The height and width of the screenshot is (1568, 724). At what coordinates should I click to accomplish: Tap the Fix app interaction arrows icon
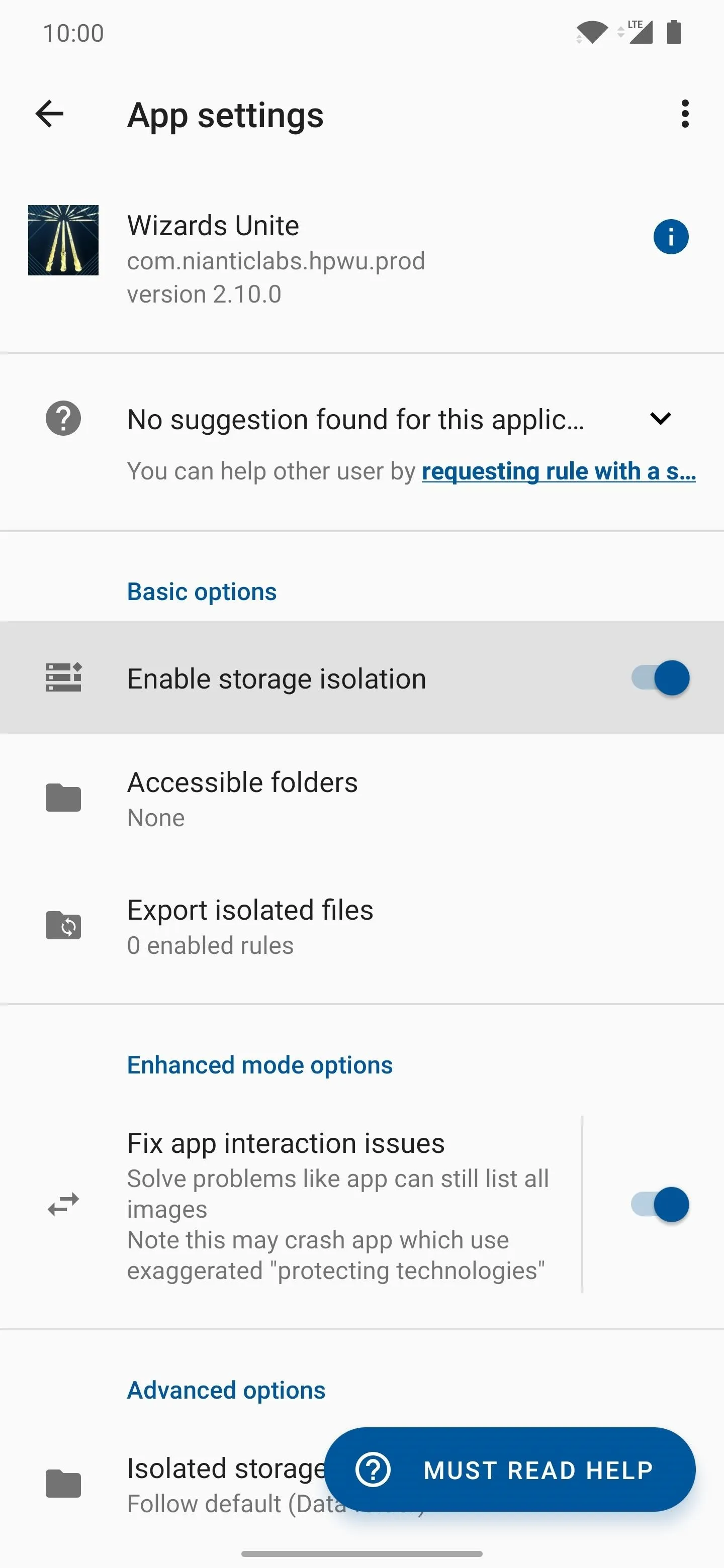[x=63, y=1204]
